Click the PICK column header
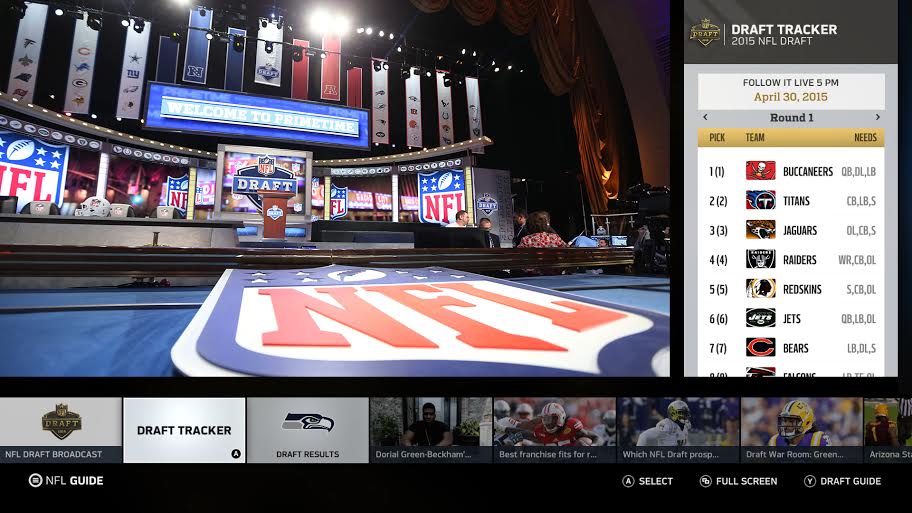The image size is (912, 513). (x=717, y=137)
